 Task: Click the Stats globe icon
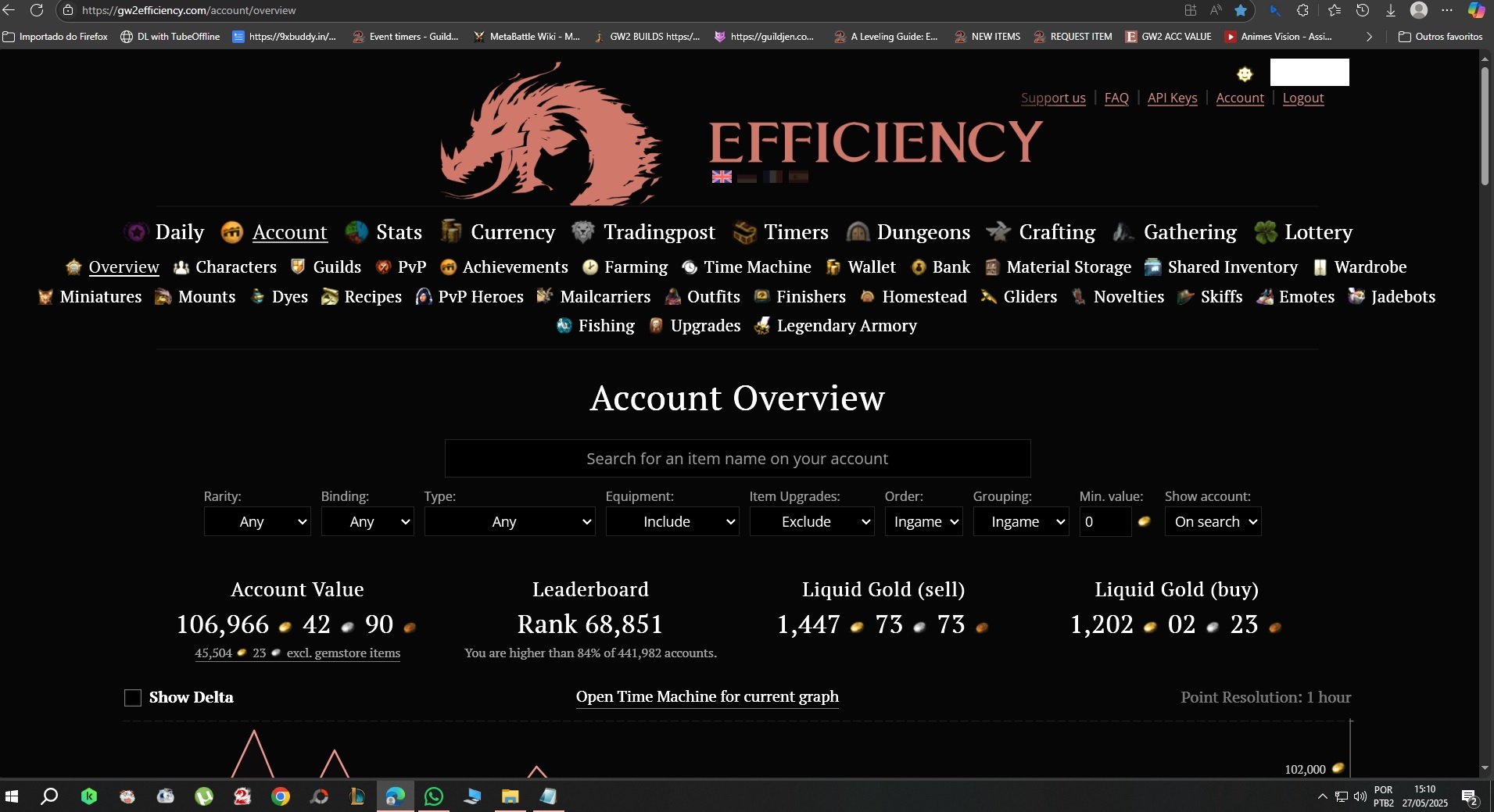(x=356, y=232)
